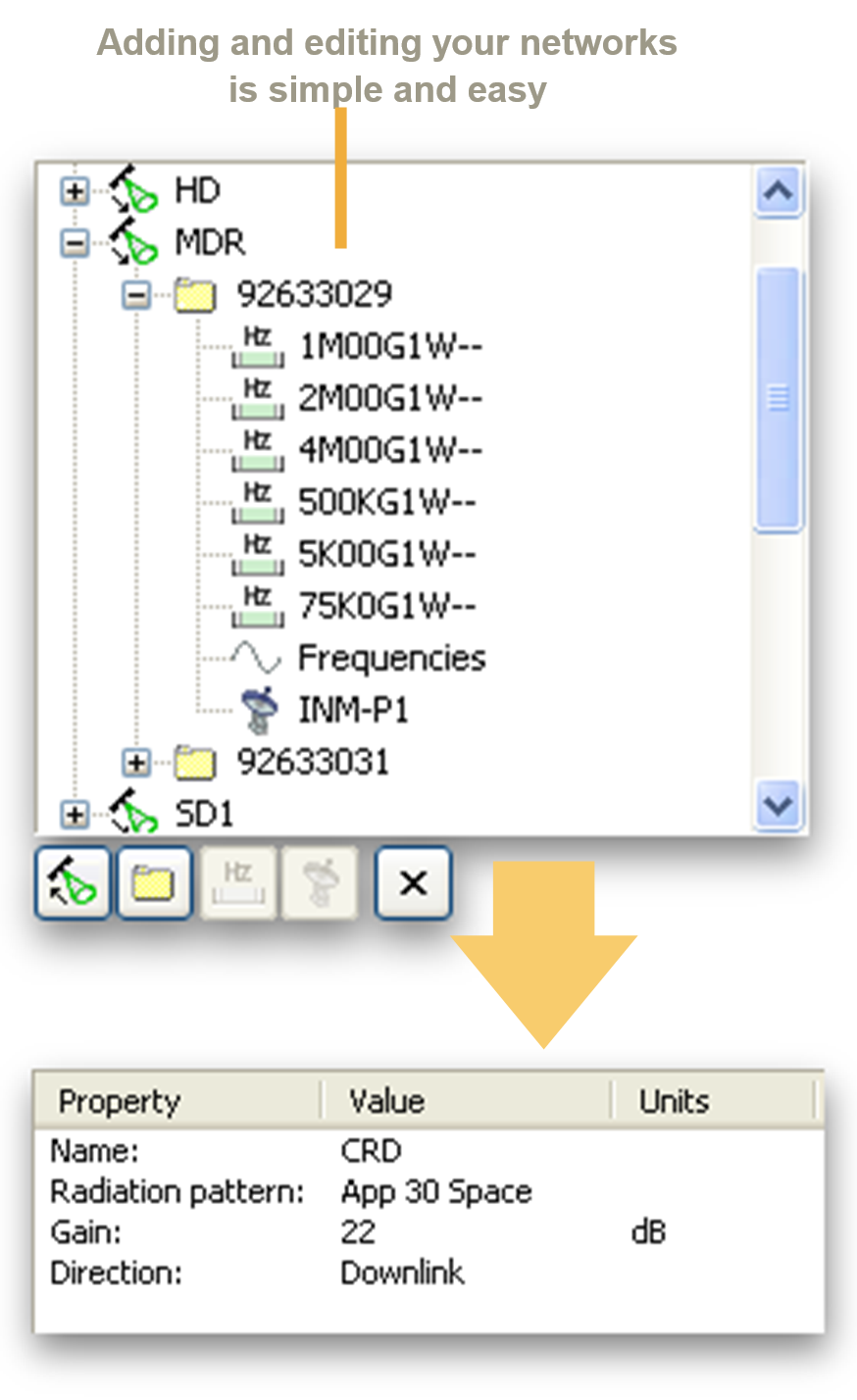Select the HD network label
Screen dimensions: 857x1400
(x=197, y=189)
